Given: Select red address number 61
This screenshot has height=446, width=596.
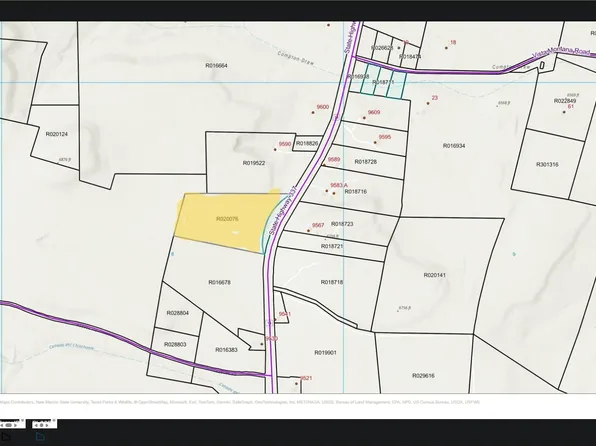Looking at the screenshot, I should (571, 106).
